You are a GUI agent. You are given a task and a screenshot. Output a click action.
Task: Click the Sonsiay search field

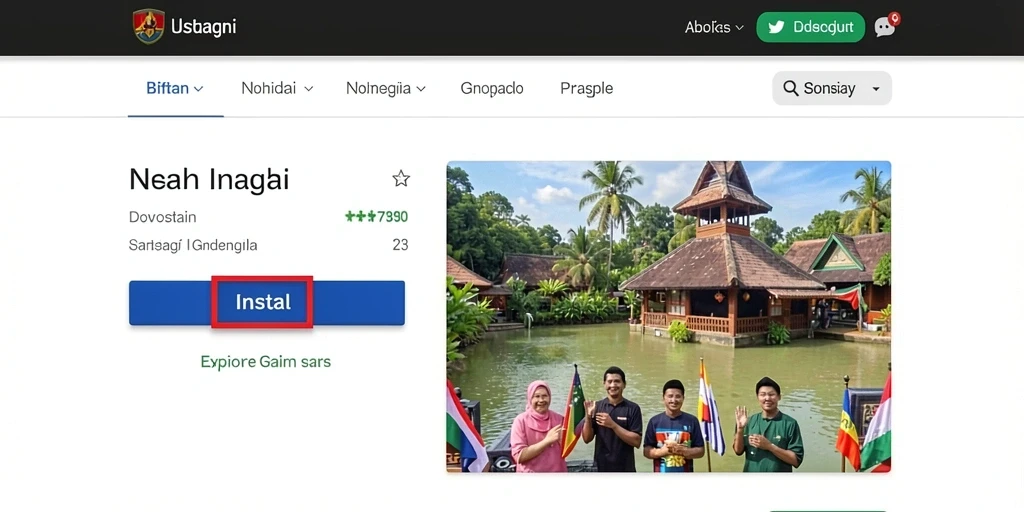pos(831,88)
